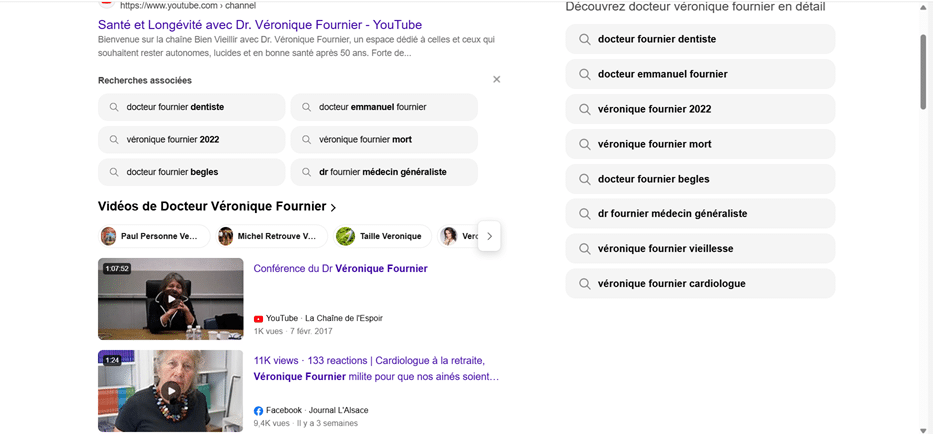Play the 1:24 Facebook video thumbnail

171,391
